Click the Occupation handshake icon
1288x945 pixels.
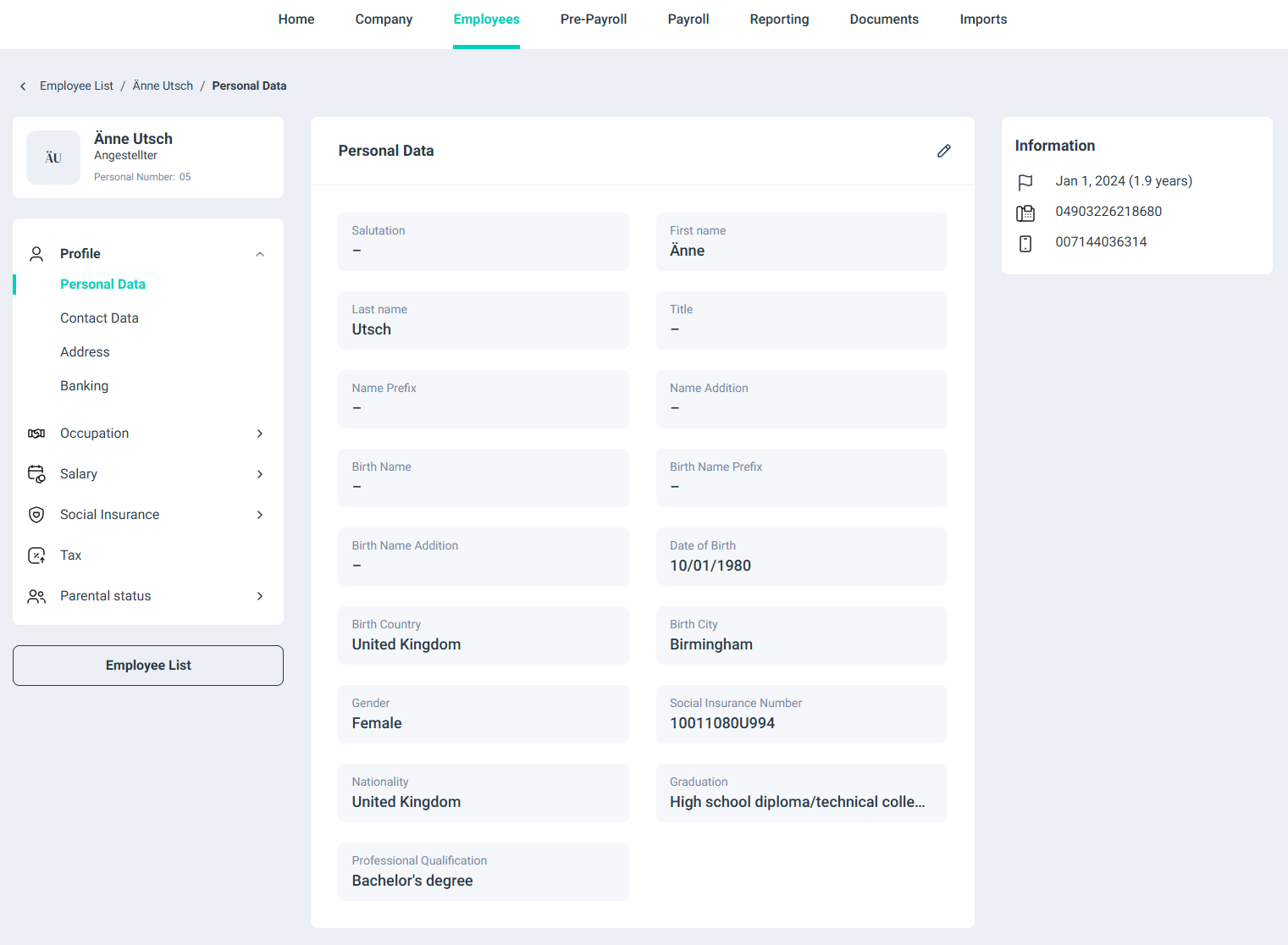click(36, 434)
